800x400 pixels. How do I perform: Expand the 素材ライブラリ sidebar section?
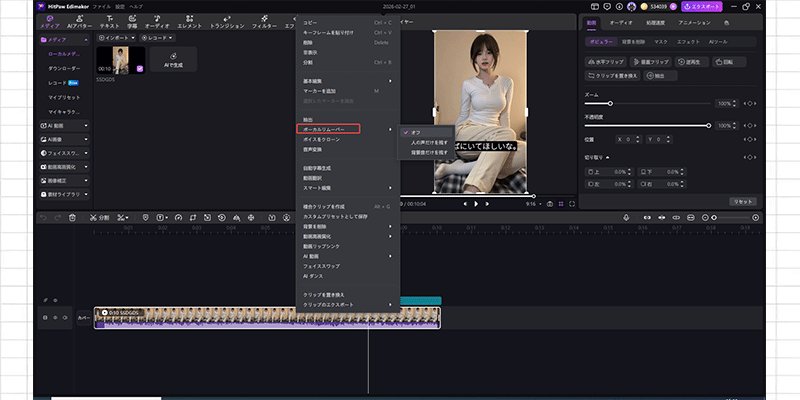64,194
